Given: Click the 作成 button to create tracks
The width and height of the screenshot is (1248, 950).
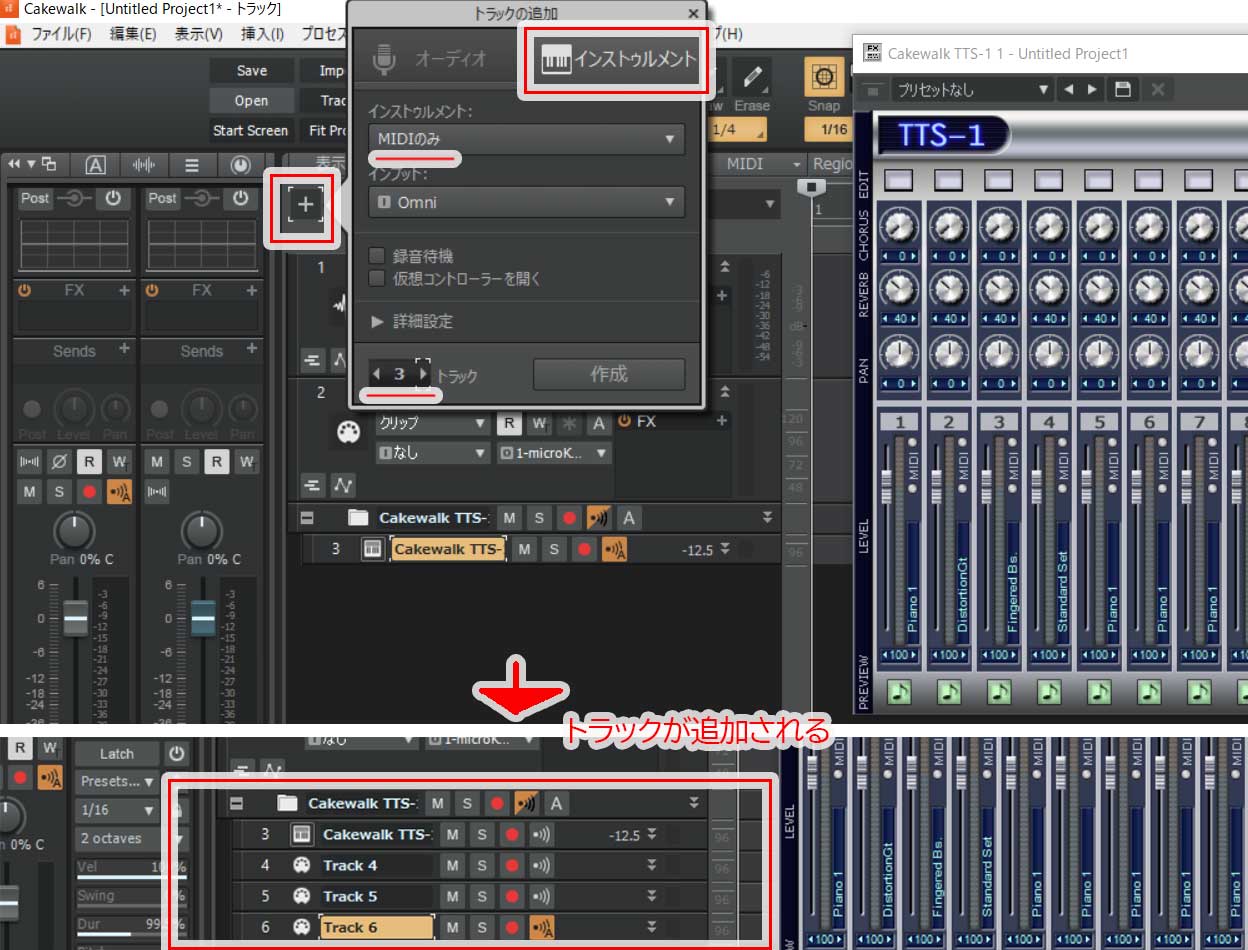Looking at the screenshot, I should point(609,374).
